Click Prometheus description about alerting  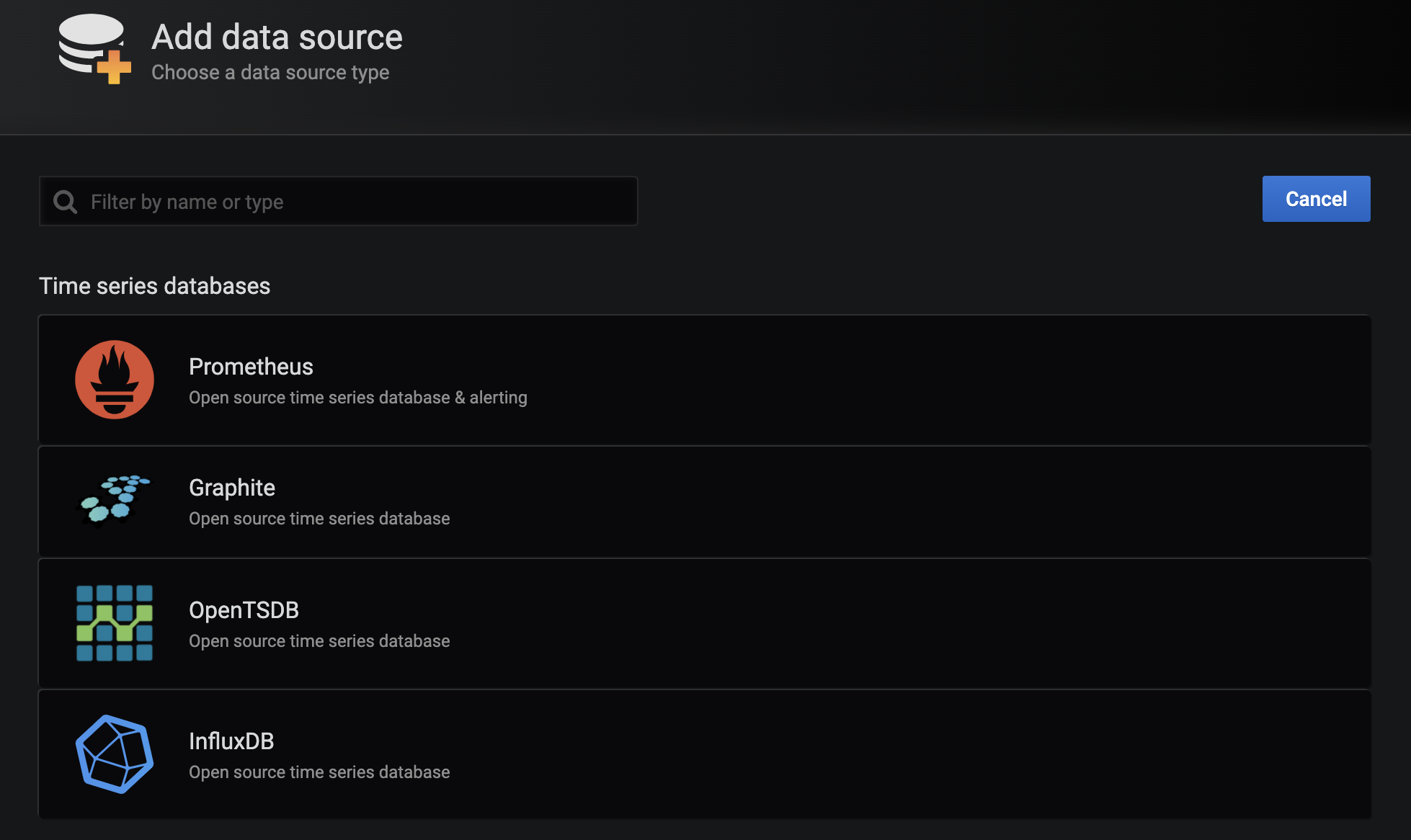(x=357, y=398)
